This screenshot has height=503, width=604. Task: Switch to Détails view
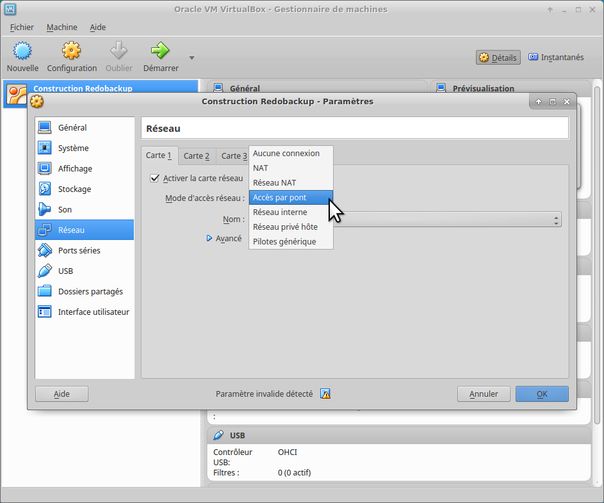(498, 57)
